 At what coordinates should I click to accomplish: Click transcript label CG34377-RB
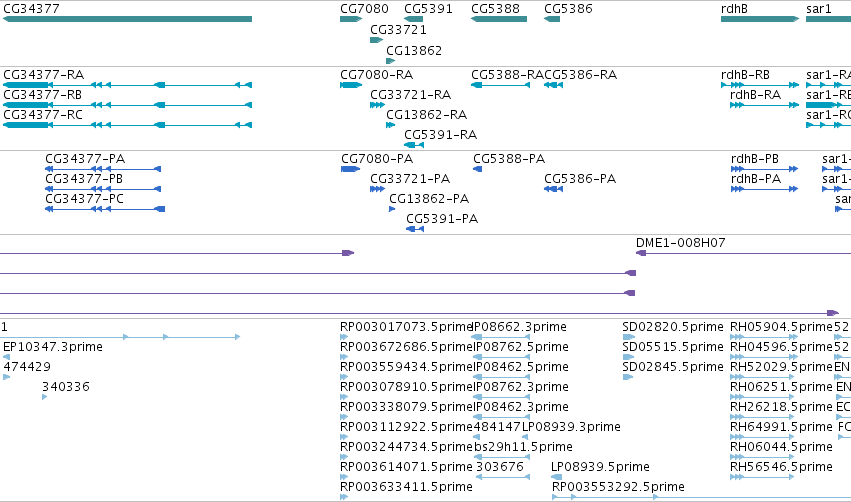pos(42,94)
